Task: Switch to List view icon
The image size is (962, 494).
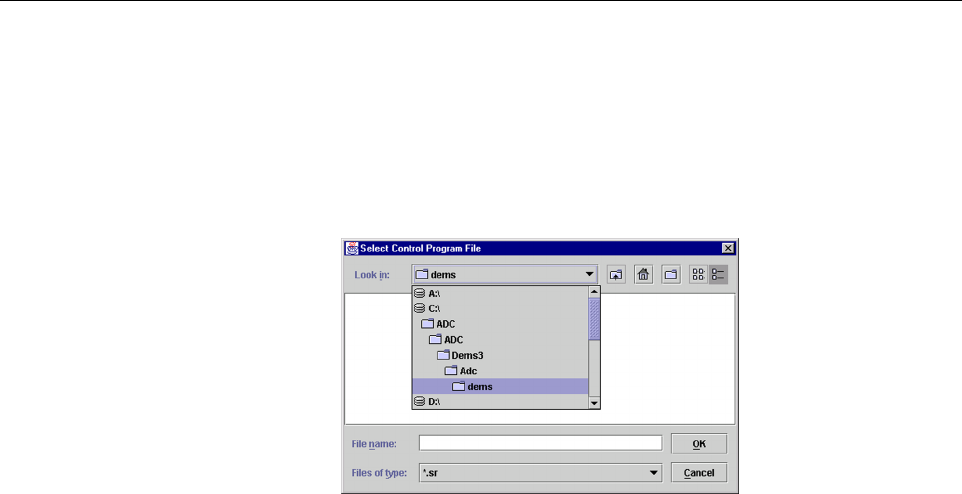Action: point(699,274)
